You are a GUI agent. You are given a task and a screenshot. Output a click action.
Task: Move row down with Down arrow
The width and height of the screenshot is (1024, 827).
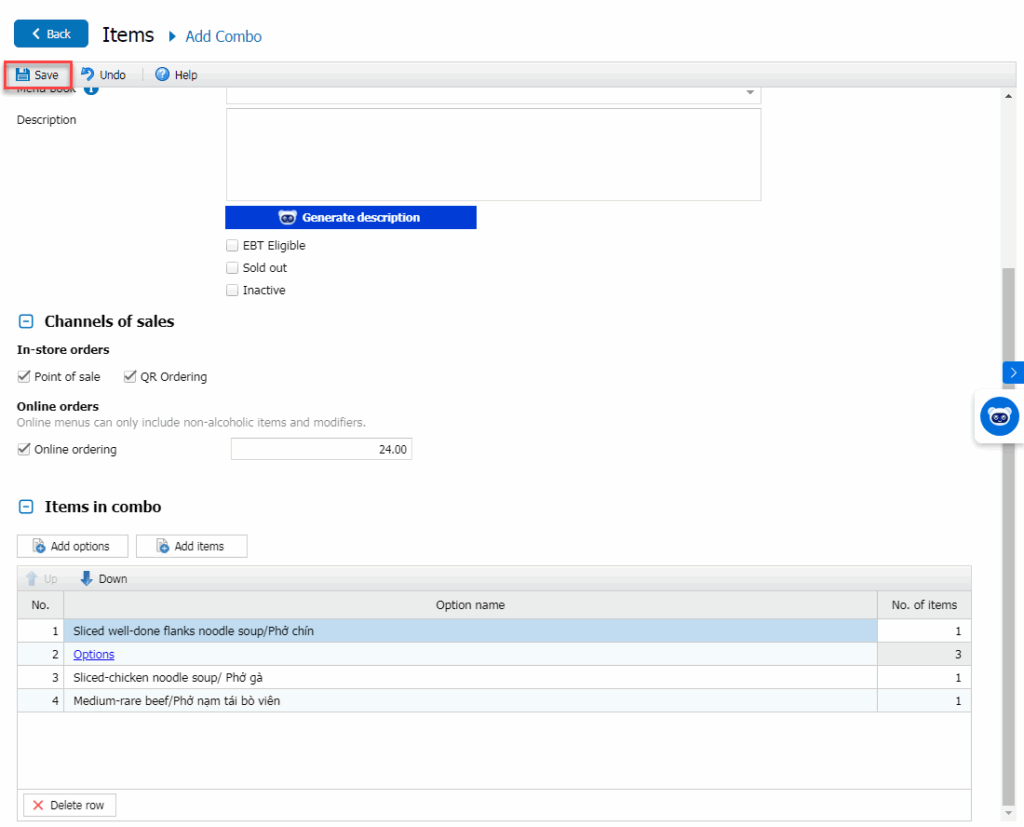[x=87, y=579]
